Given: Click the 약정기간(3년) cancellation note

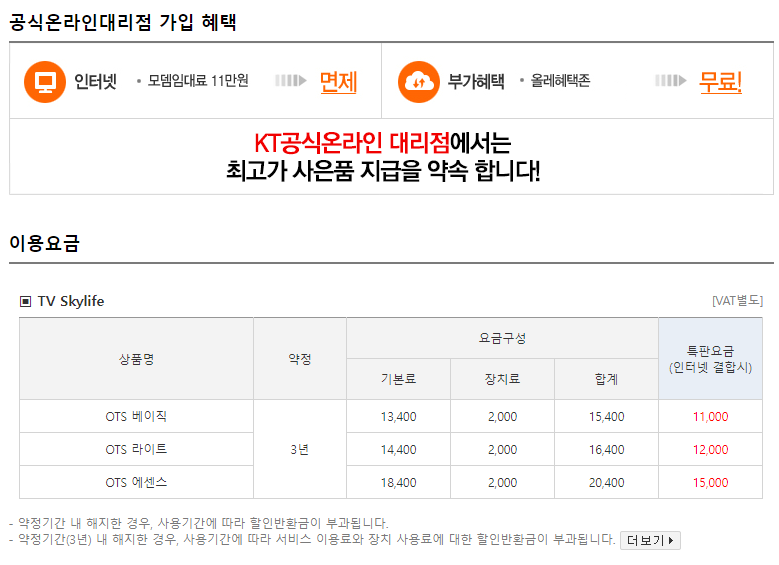Looking at the screenshot, I should pos(312,539).
